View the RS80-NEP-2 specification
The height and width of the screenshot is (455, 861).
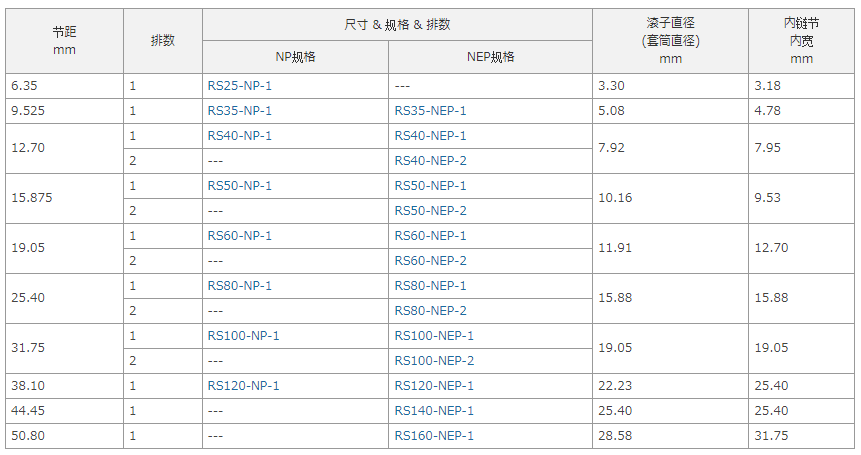coord(430,311)
